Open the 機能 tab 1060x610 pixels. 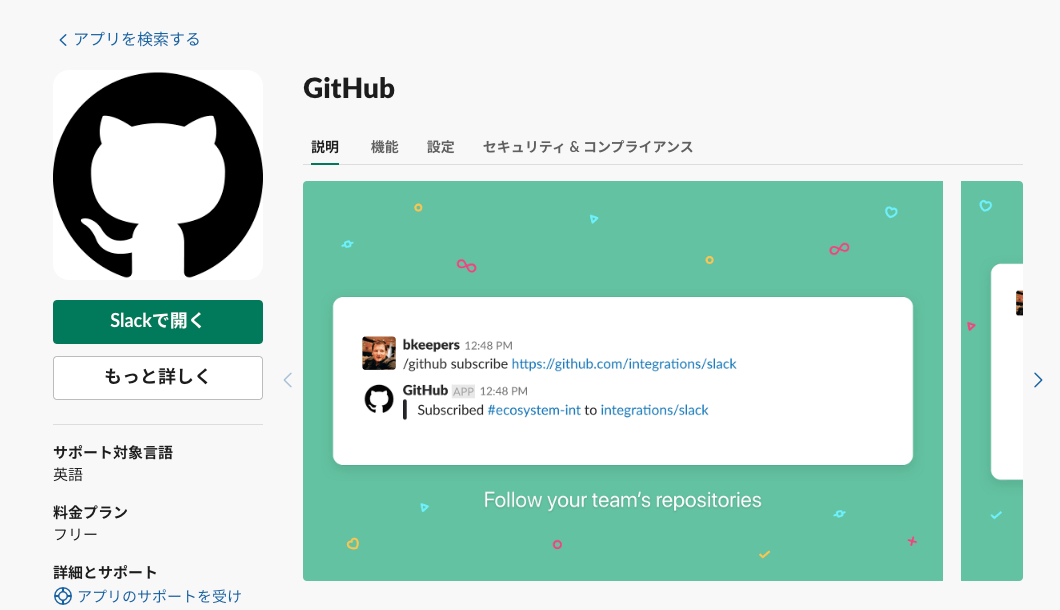(x=386, y=145)
